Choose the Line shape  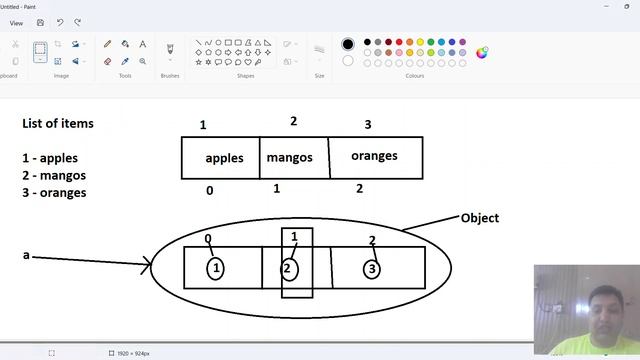tap(198, 42)
